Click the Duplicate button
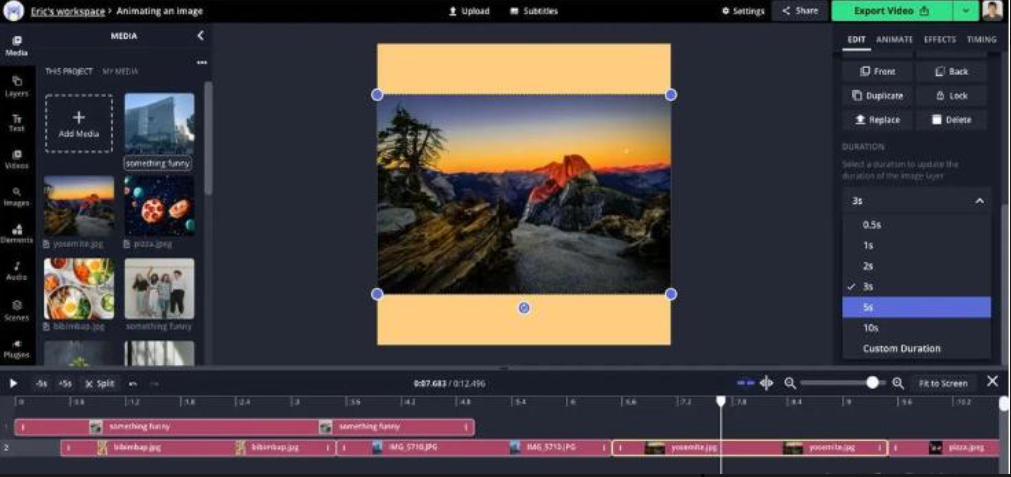Image resolution: width=1011 pixels, height=477 pixels. [878, 96]
